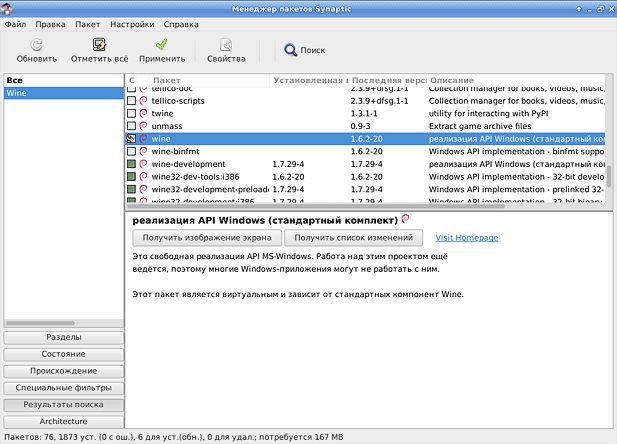Click Debian swirl icon beside wine32-dev-tools:i386
Screen dimensions: 617x444
143,177
